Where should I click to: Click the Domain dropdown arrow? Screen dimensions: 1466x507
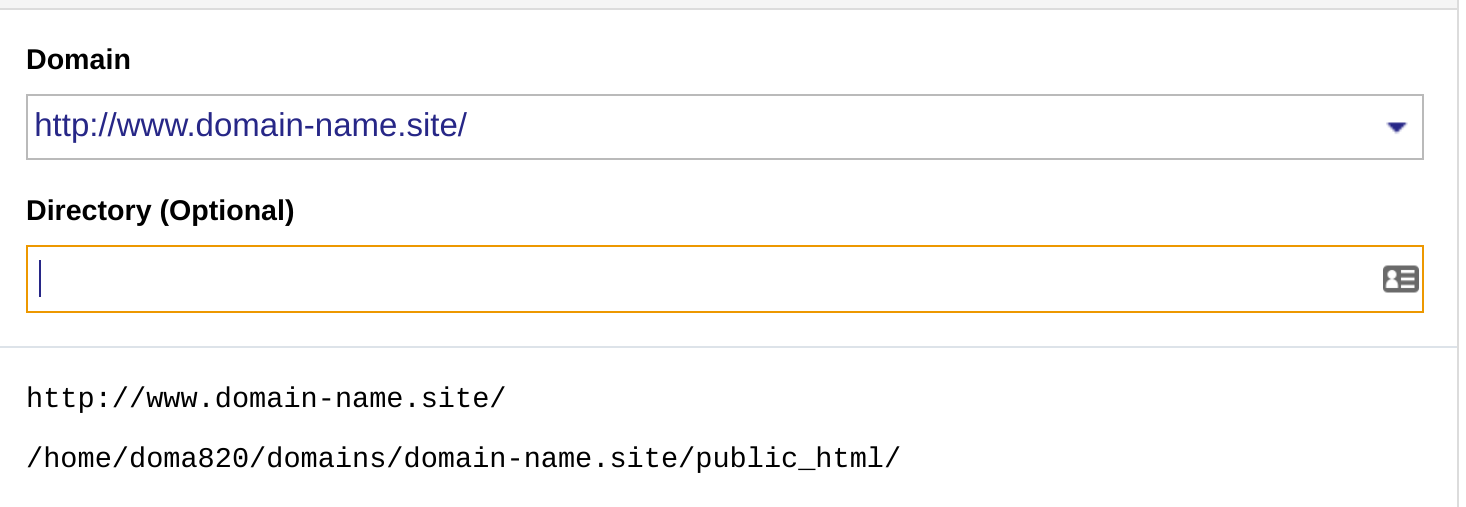coord(1396,127)
